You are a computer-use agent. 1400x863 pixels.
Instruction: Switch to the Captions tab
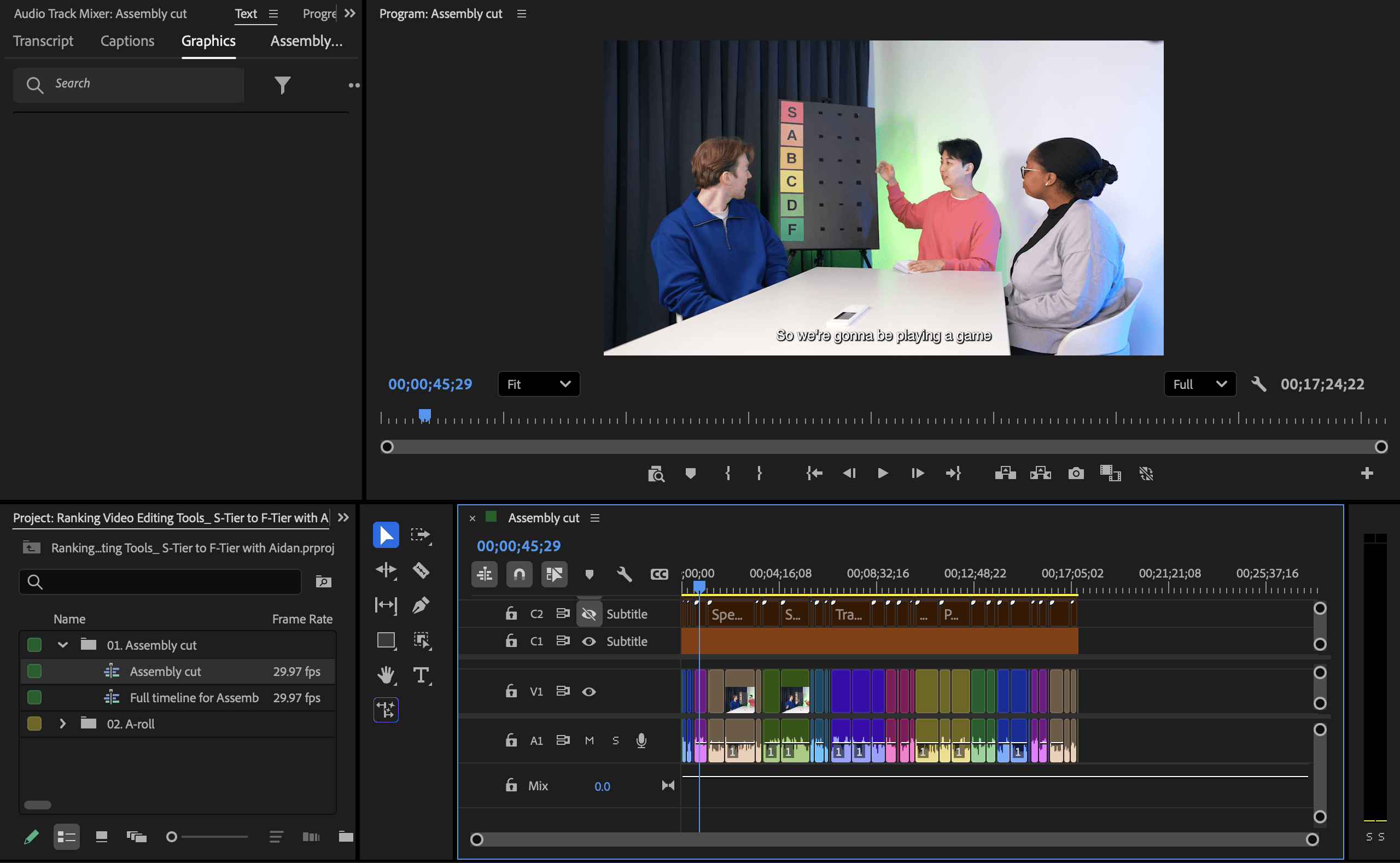[127, 41]
